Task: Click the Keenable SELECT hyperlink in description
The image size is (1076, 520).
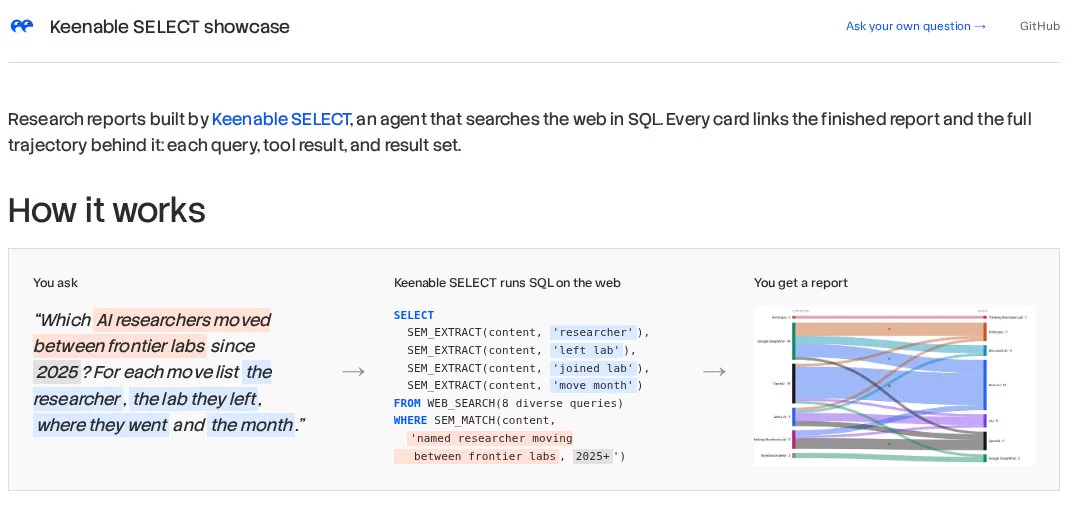Action: point(281,119)
